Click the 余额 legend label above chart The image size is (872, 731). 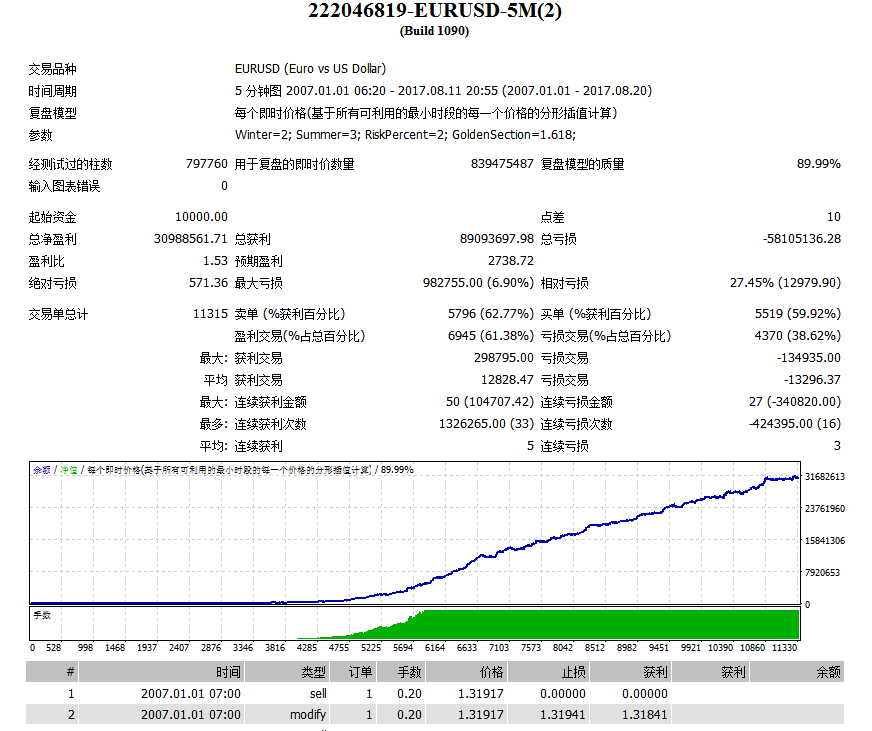(x=41, y=469)
